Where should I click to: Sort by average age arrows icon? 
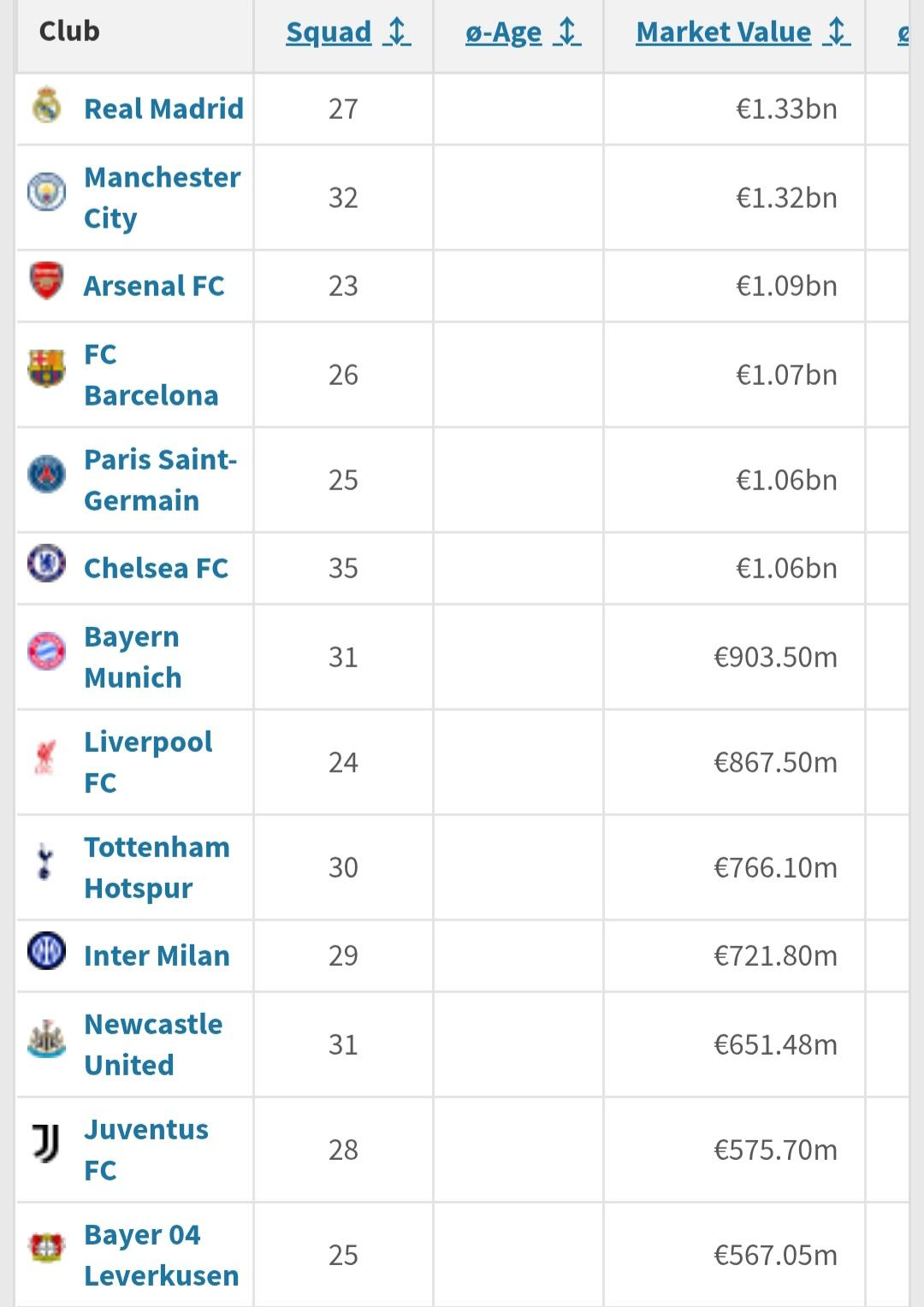567,32
